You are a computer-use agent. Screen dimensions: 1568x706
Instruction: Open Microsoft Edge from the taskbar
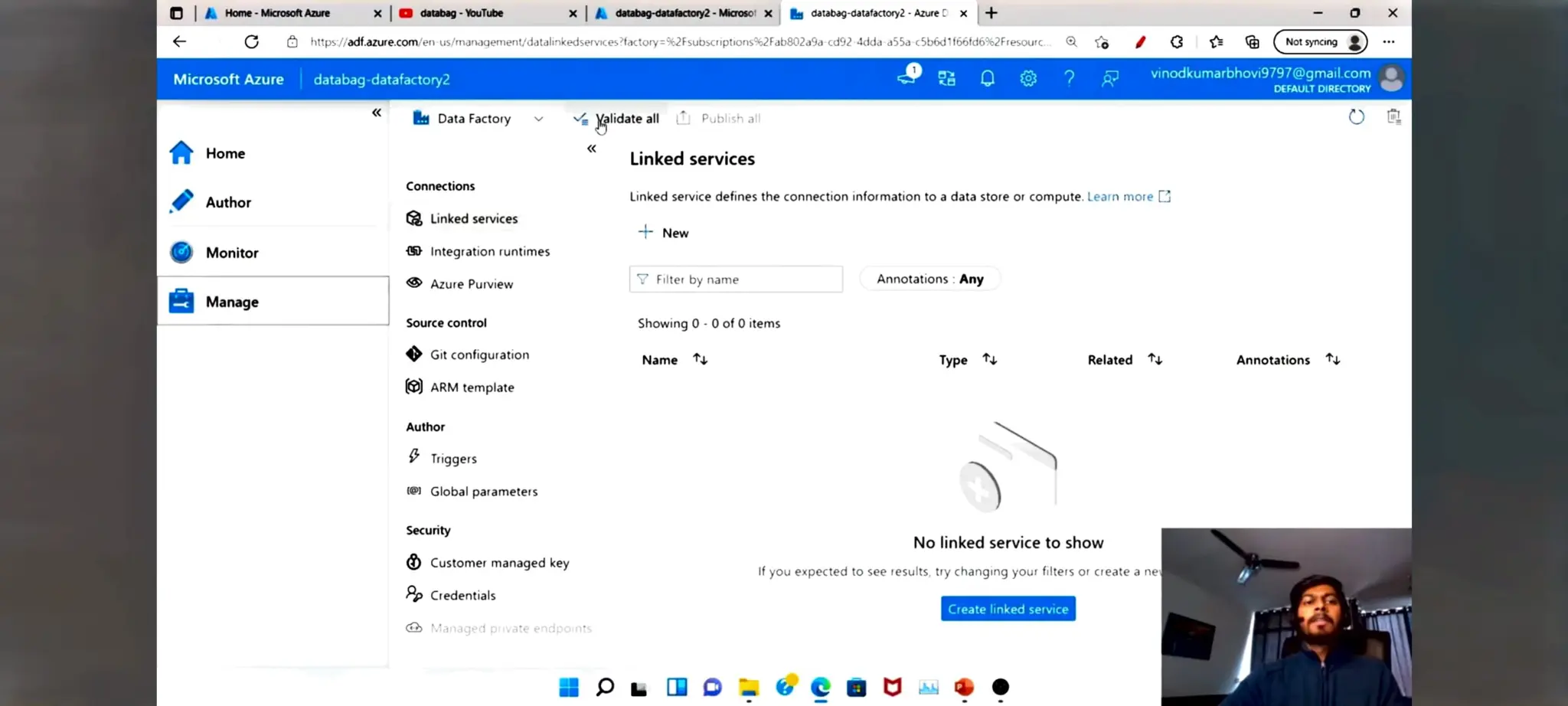coord(821,687)
